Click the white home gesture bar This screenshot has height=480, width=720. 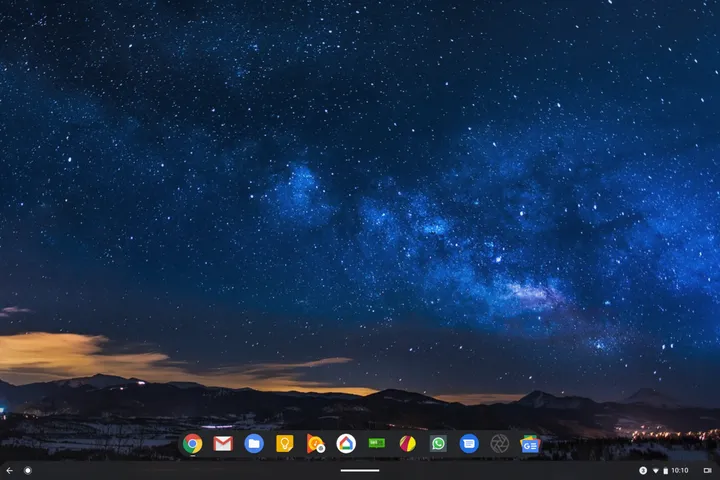coord(359,470)
